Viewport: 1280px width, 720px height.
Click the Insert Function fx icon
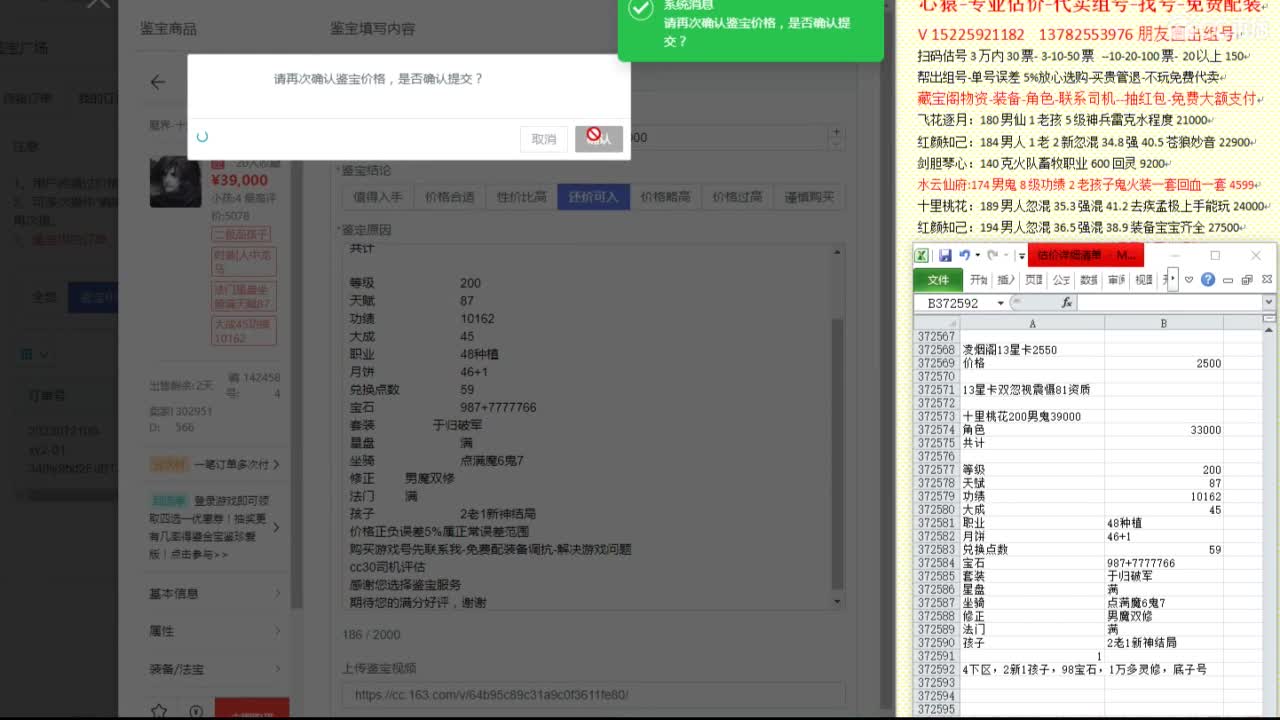(1067, 303)
